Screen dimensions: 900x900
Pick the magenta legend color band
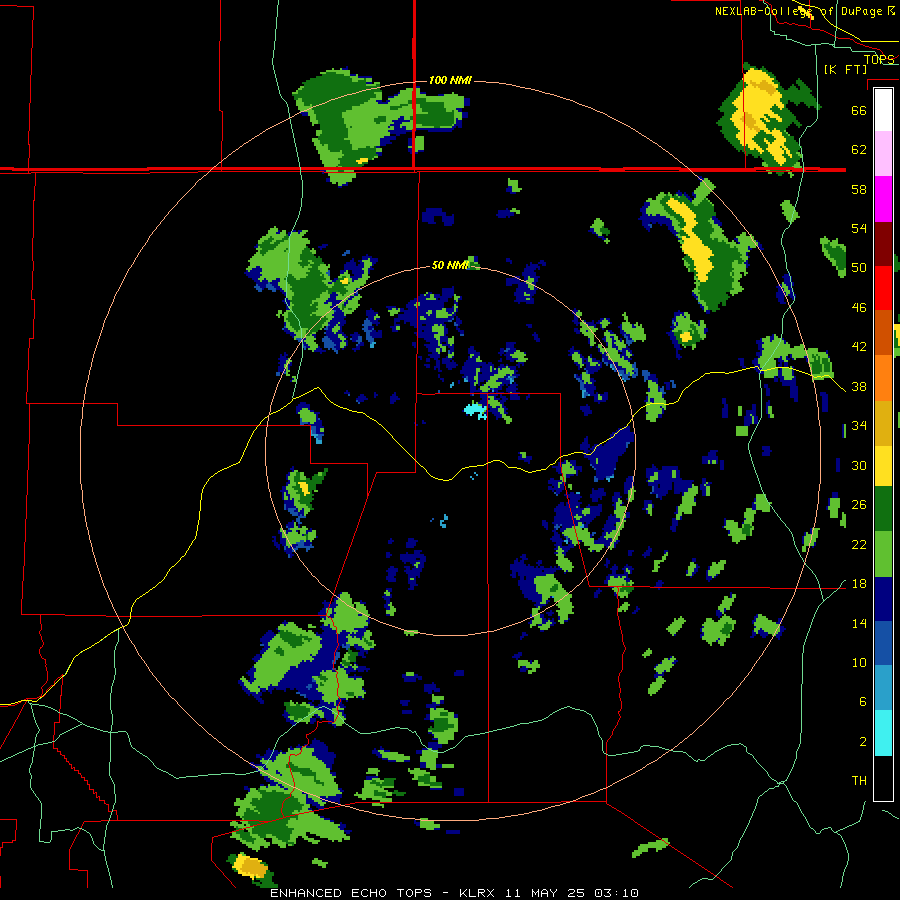883,199
